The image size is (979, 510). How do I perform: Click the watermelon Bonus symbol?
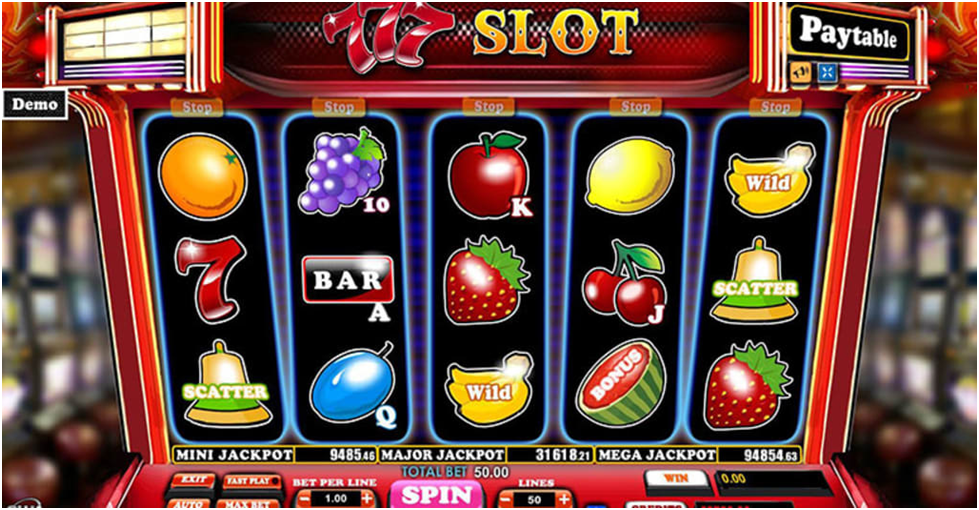(x=621, y=383)
